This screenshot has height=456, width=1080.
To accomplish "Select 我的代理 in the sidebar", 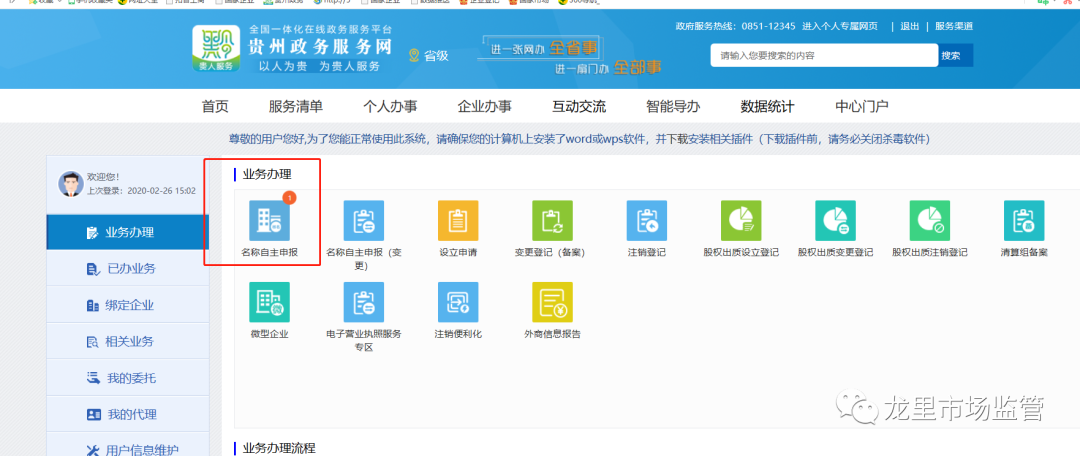I will point(128,415).
